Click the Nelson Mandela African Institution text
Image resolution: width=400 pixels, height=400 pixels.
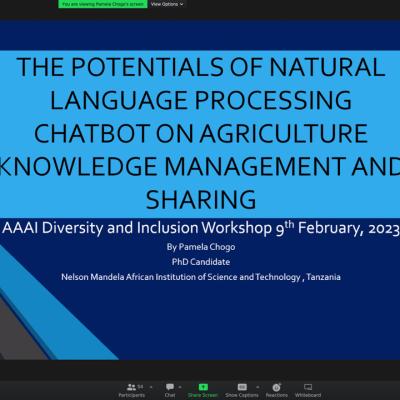[x=201, y=277]
